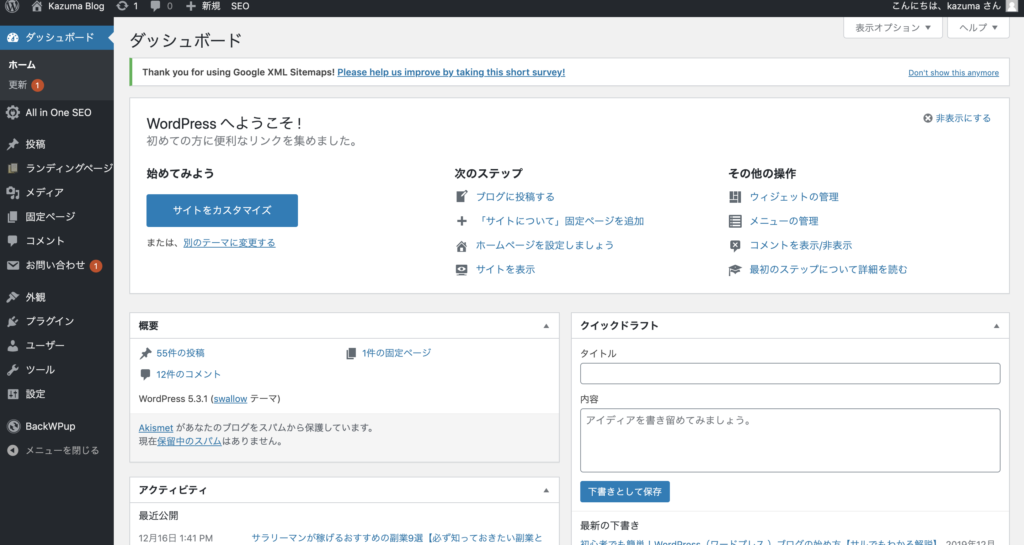
Task: Open the 新規 menu in admin bar
Action: pyautogui.click(x=203, y=7)
